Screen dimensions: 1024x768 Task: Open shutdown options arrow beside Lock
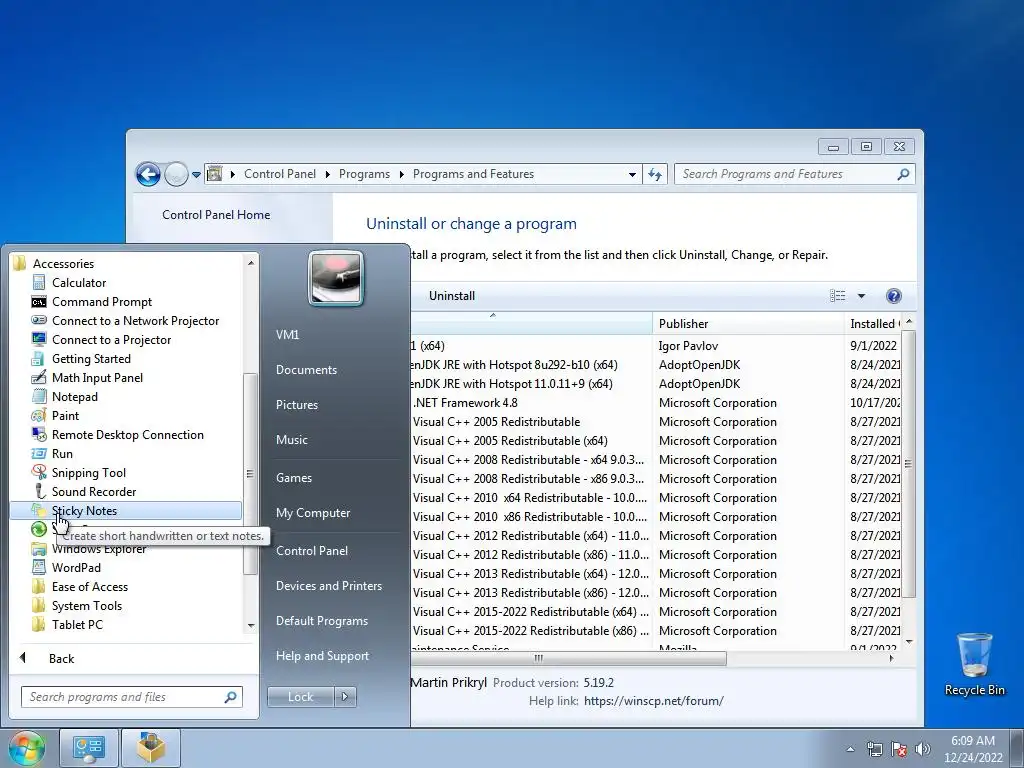click(345, 697)
